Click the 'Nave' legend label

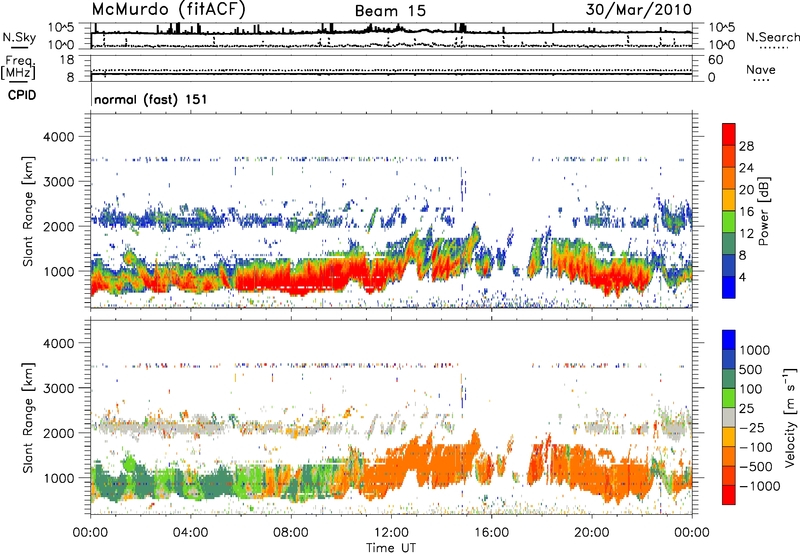point(760,69)
